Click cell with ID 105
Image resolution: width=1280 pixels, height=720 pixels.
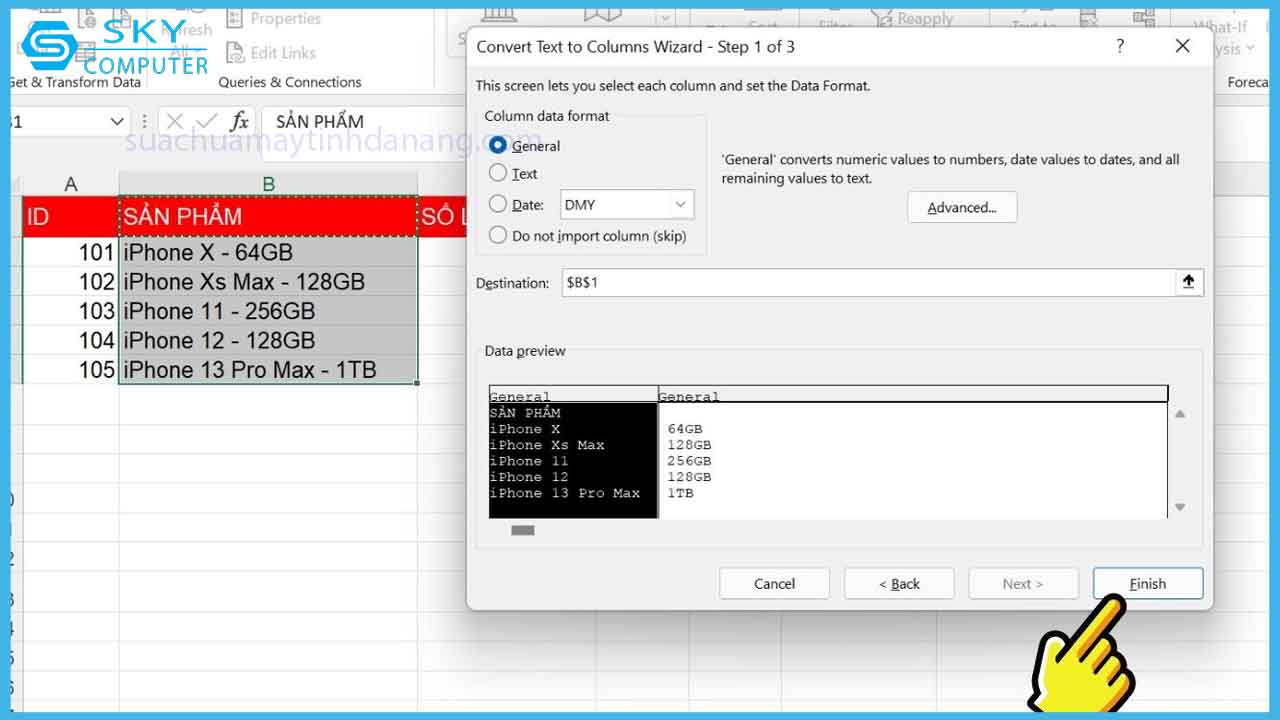70,370
